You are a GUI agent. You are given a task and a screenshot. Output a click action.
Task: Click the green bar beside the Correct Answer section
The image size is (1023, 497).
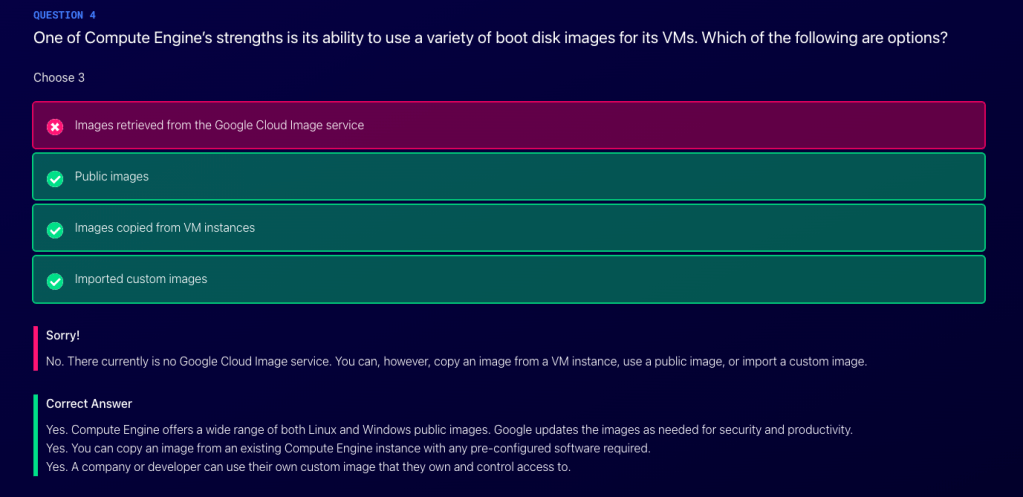35,435
